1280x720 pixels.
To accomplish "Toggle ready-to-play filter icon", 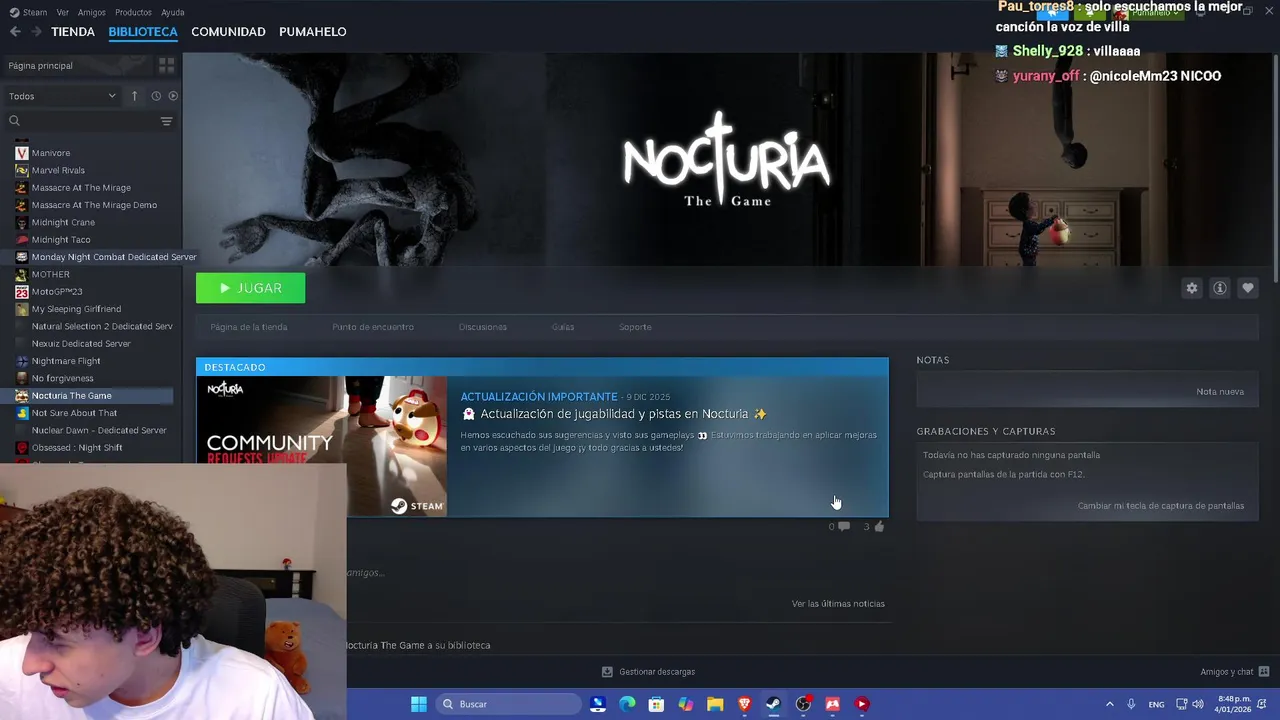I will (x=173, y=96).
